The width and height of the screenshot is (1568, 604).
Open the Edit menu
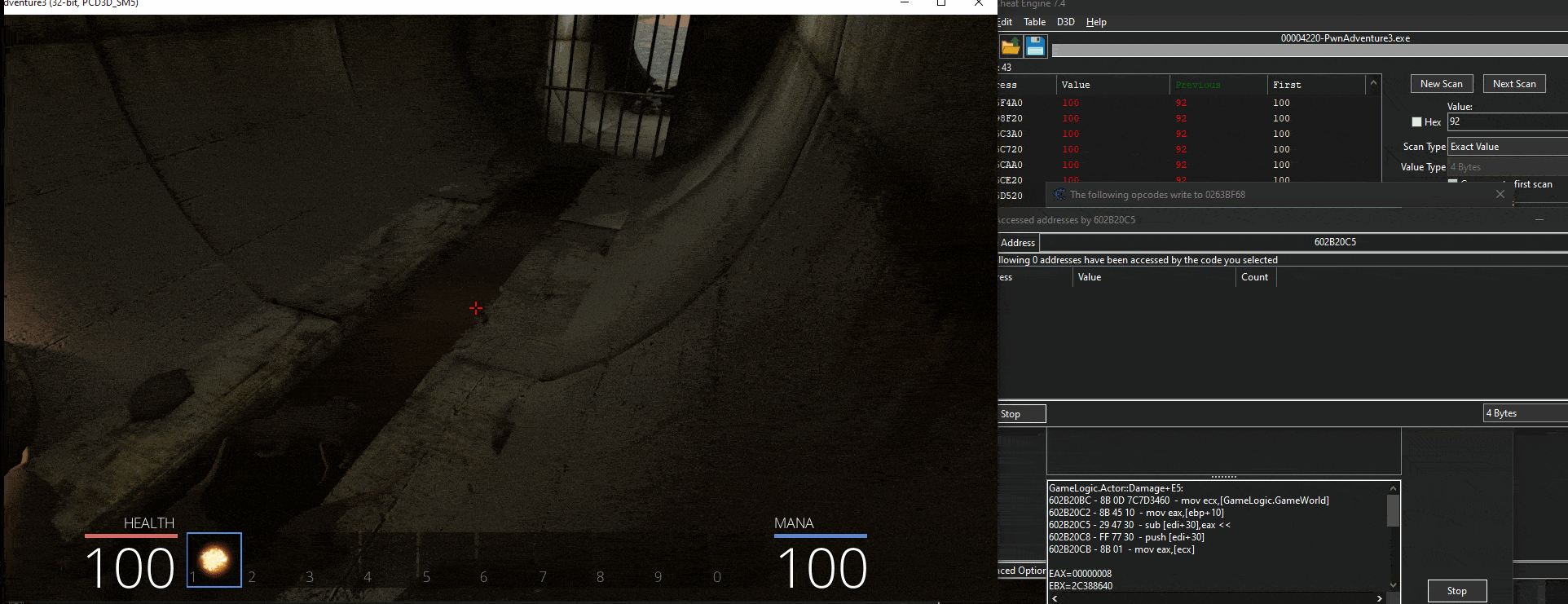tap(1005, 22)
